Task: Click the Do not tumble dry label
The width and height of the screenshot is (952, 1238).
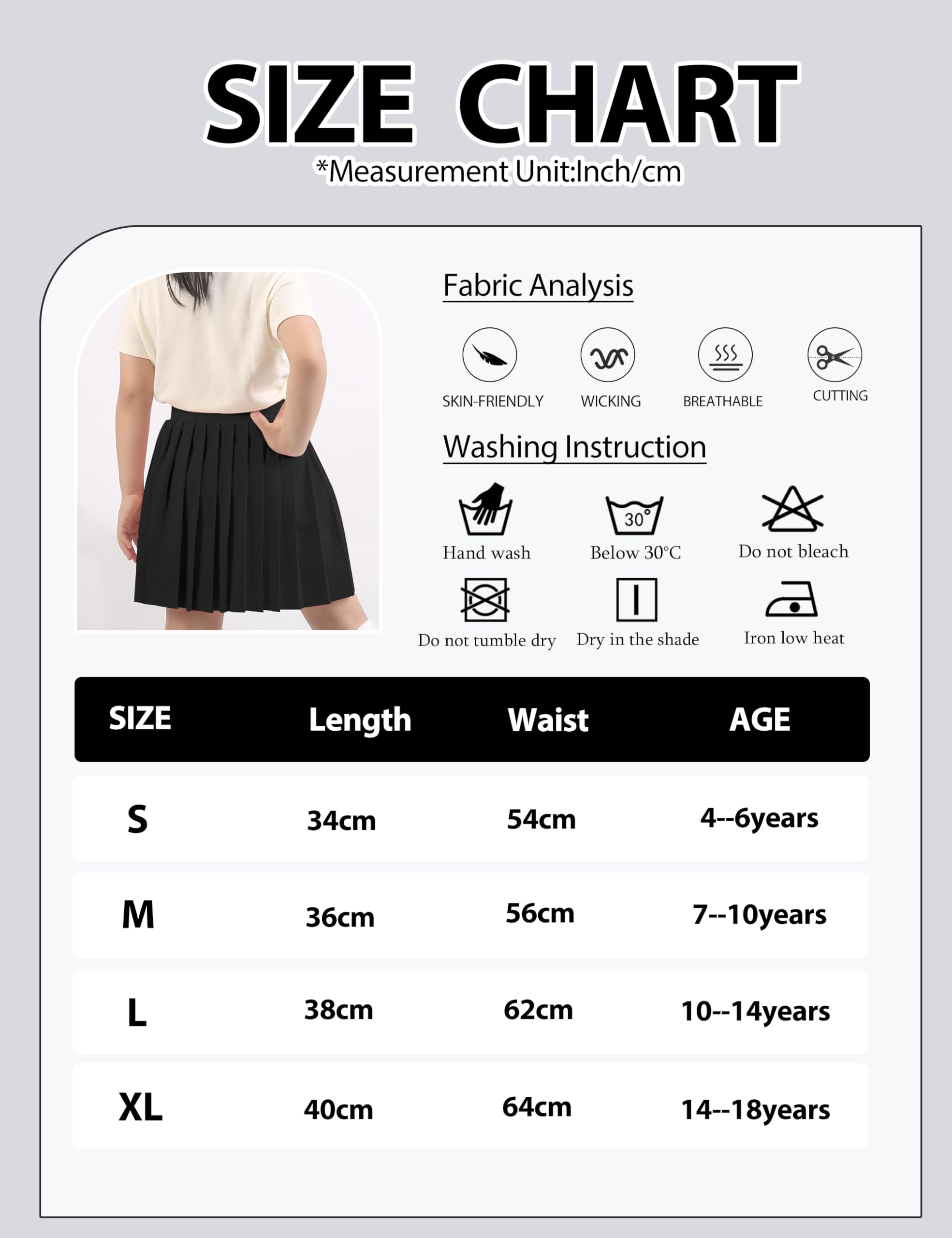Action: pos(487,641)
